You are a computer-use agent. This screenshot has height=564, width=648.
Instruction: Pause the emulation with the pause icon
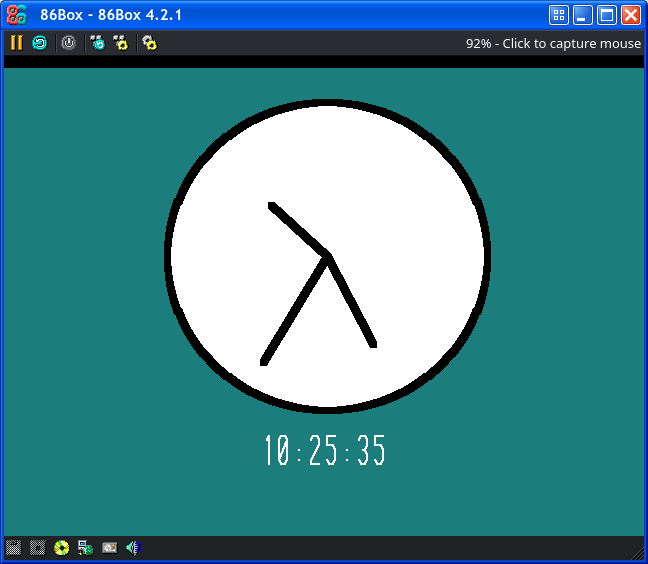click(16, 43)
